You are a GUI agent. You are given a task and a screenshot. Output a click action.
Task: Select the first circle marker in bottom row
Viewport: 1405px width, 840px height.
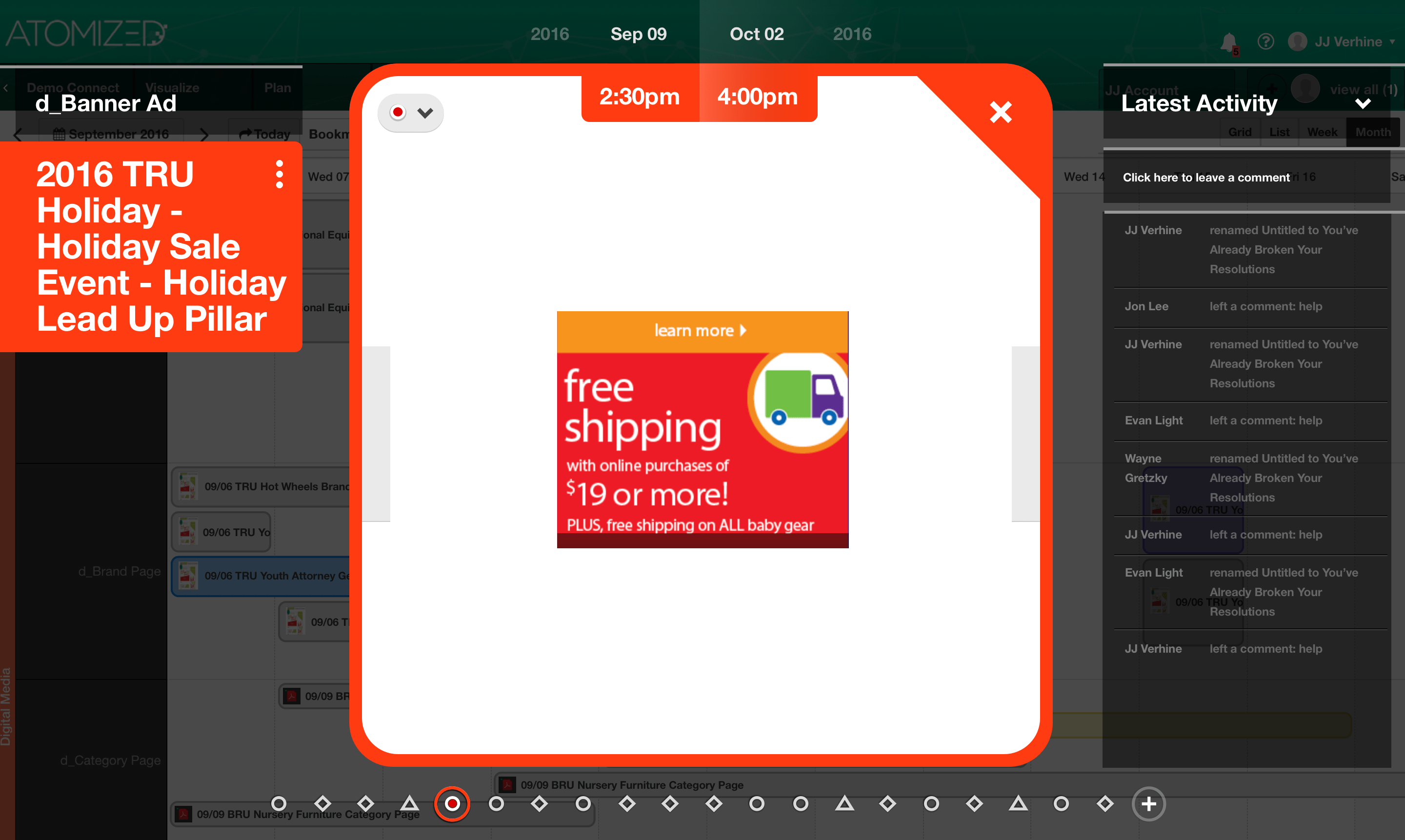[x=279, y=803]
